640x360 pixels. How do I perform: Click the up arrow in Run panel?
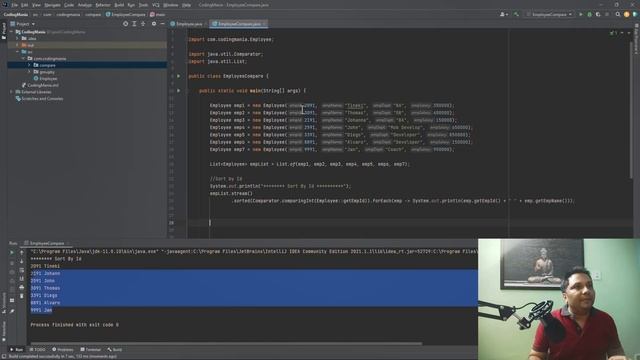(22, 253)
